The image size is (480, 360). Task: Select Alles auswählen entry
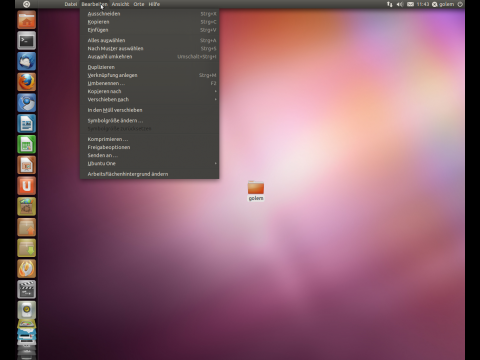(150, 40)
